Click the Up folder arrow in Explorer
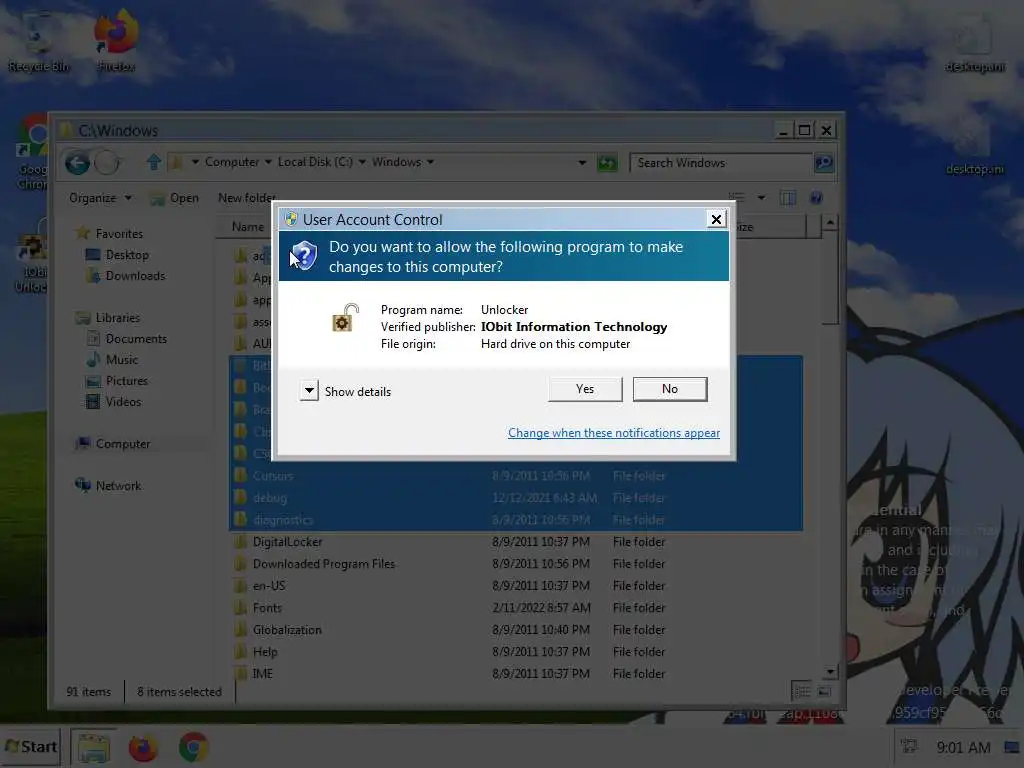Screen dimensions: 1024x768 [153, 161]
